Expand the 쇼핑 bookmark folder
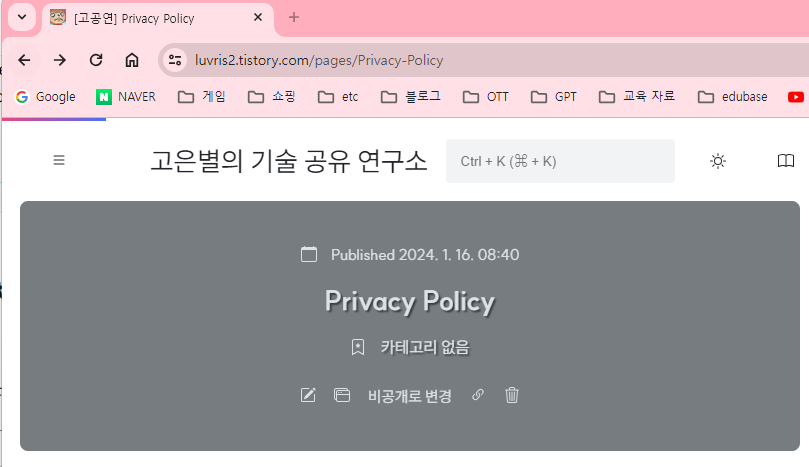The width and height of the screenshot is (809, 467). coord(271,97)
